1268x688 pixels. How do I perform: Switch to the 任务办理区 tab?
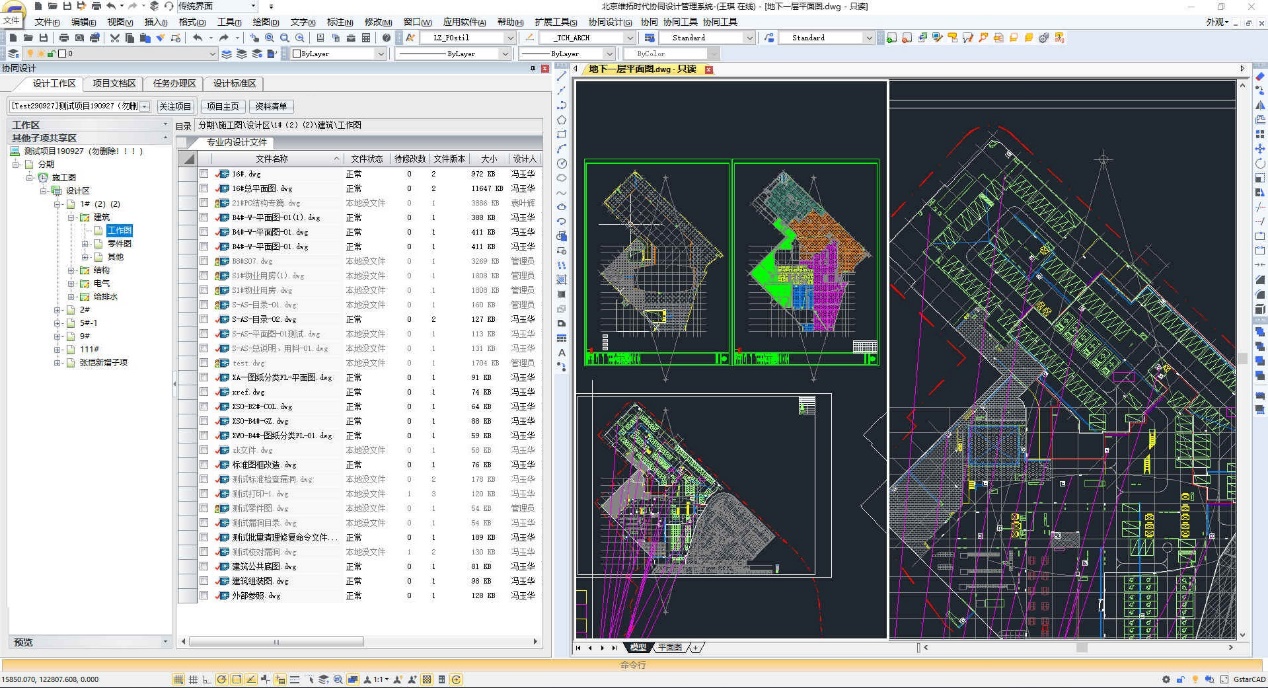174,84
